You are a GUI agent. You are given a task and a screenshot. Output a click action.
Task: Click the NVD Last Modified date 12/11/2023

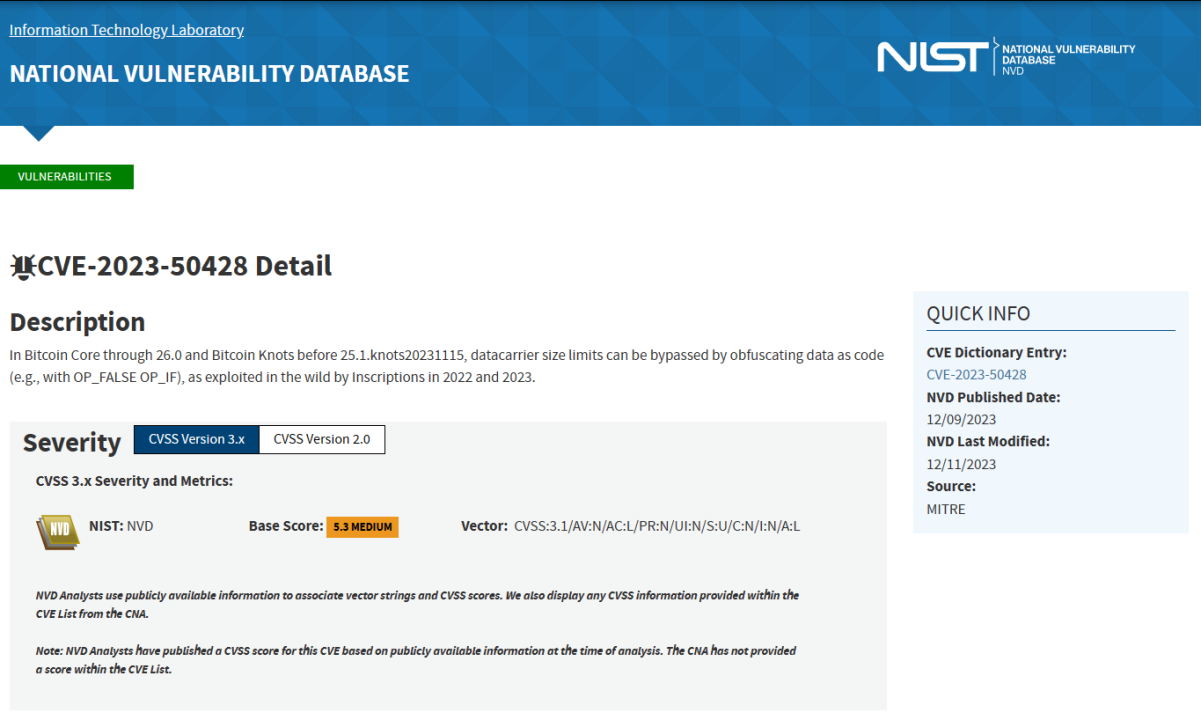pos(961,464)
